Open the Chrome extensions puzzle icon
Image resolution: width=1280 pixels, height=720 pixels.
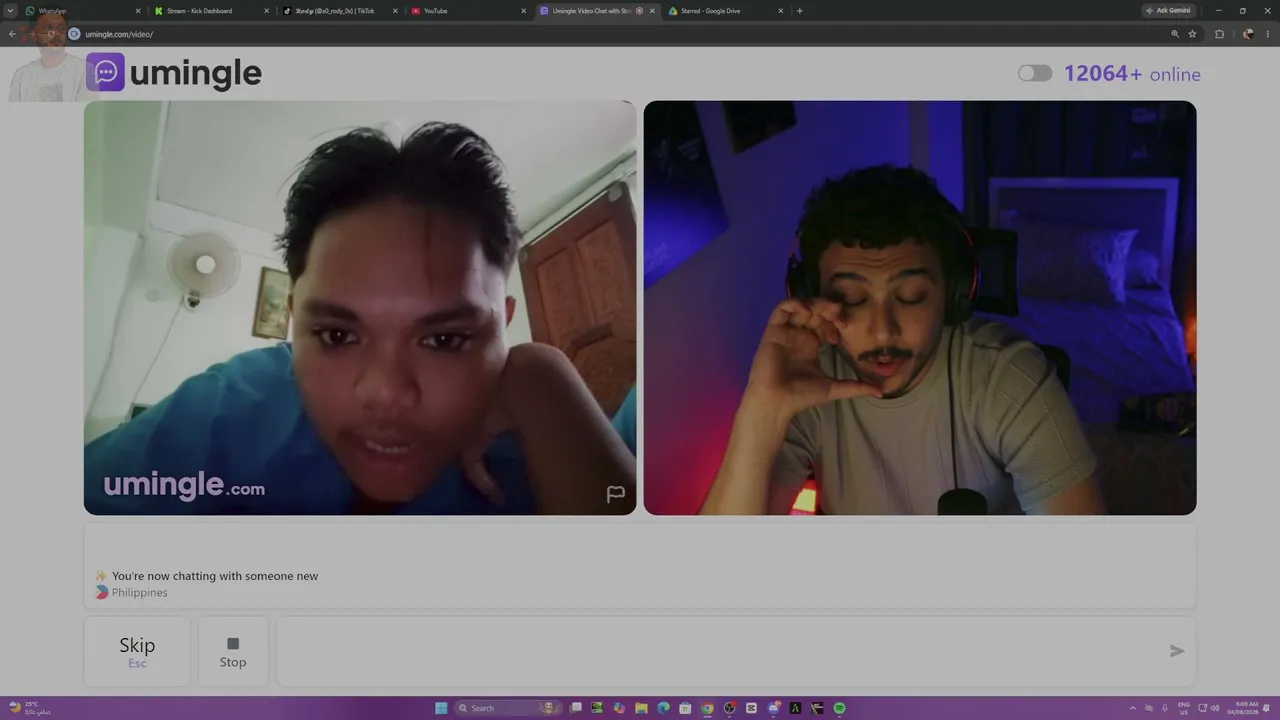tap(1219, 34)
